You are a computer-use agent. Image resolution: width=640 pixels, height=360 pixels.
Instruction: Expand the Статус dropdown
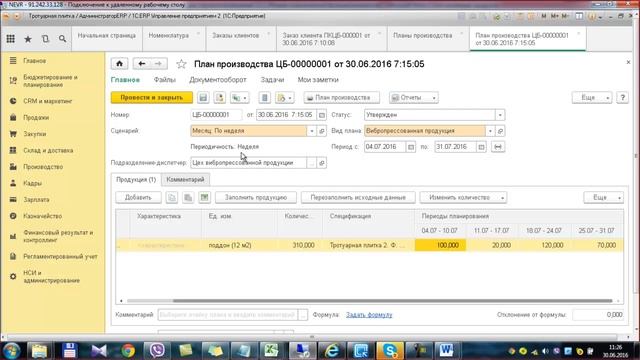[500, 115]
